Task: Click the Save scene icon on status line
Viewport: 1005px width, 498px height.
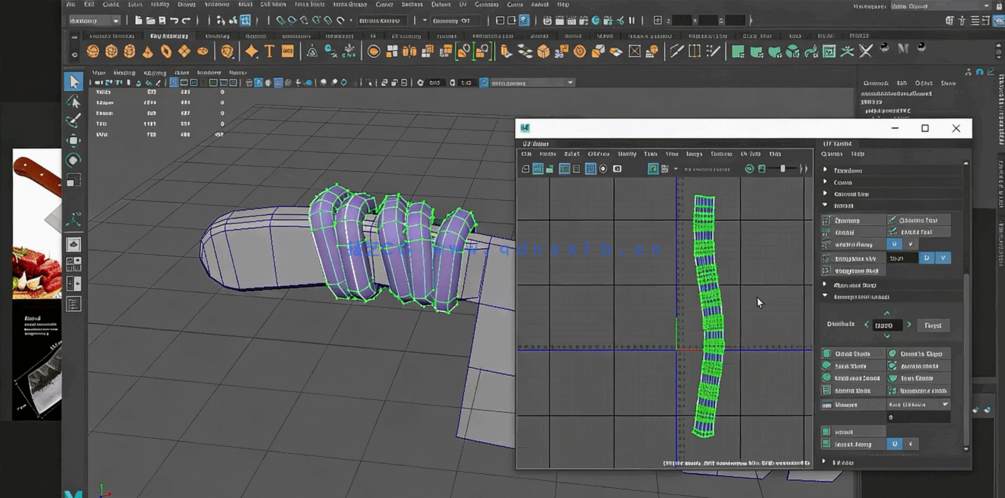Action: click(162, 21)
